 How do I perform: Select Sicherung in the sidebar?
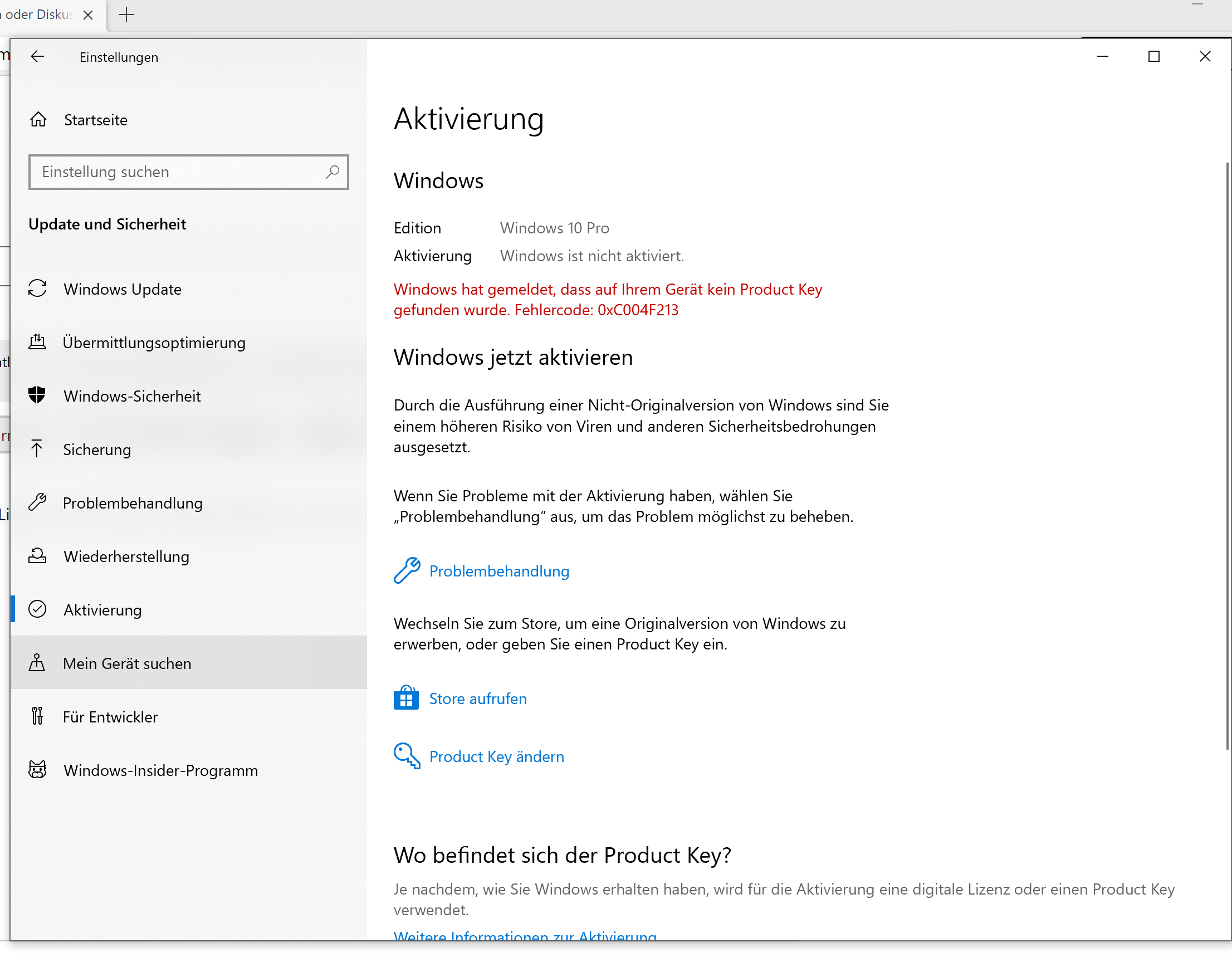(x=189, y=449)
